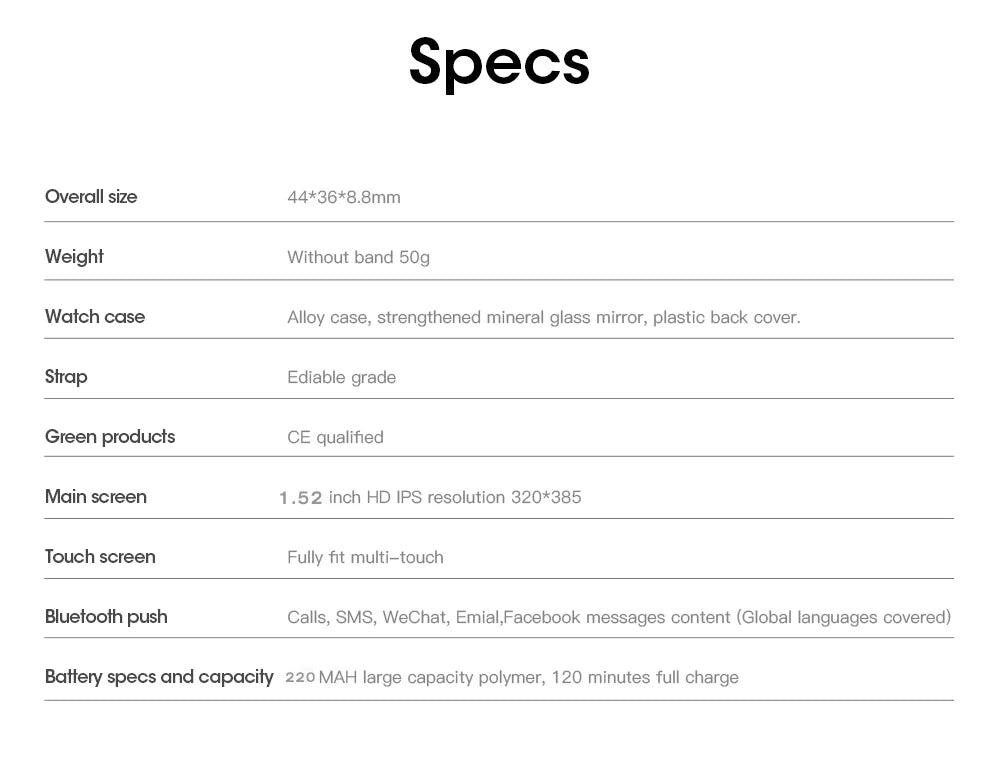Select the Main screen label
Image resolution: width=1000 pixels, height=761 pixels.
pyautogui.click(x=96, y=496)
